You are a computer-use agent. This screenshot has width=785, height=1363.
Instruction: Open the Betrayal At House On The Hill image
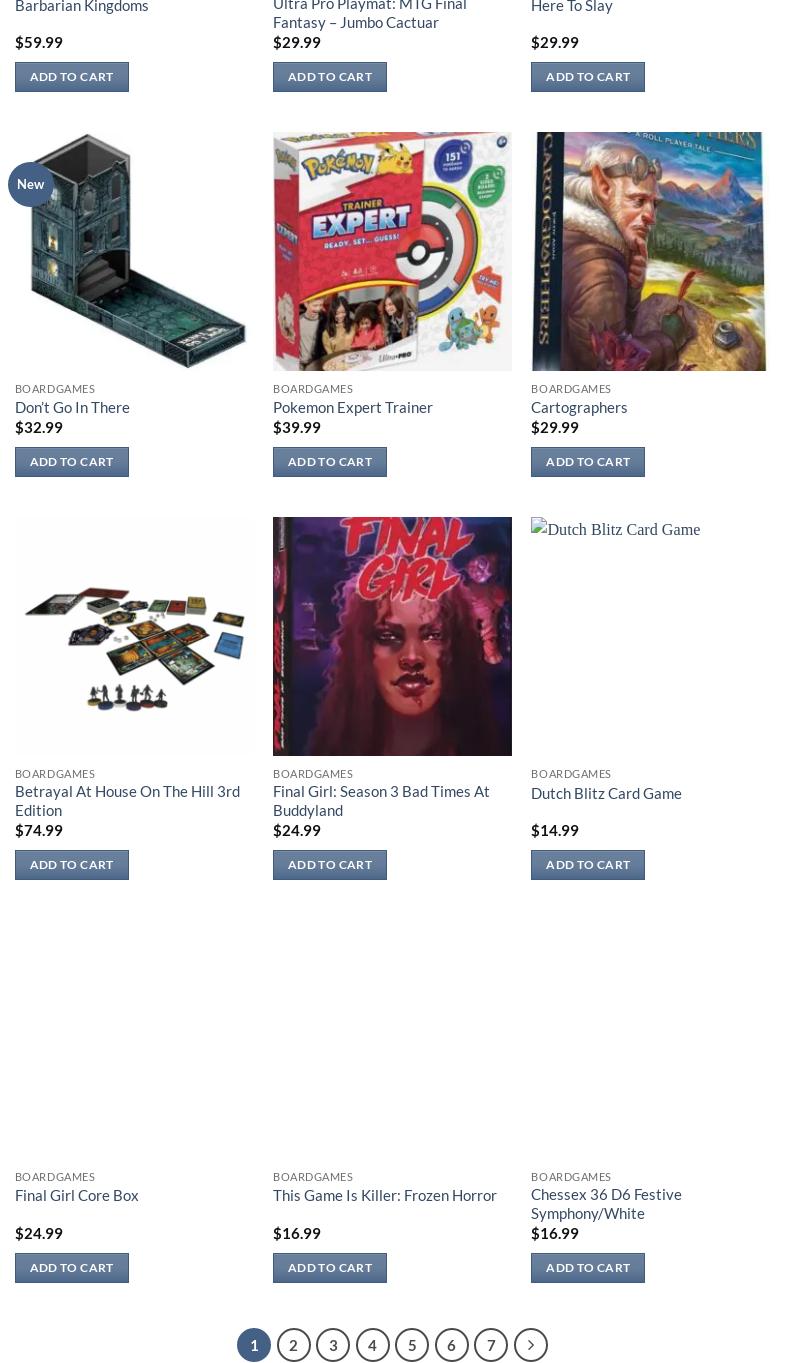tap(134, 636)
